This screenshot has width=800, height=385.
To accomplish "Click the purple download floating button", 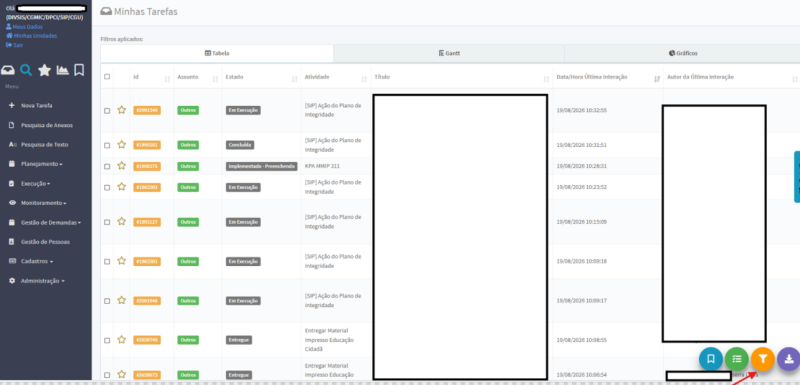I will click(789, 358).
